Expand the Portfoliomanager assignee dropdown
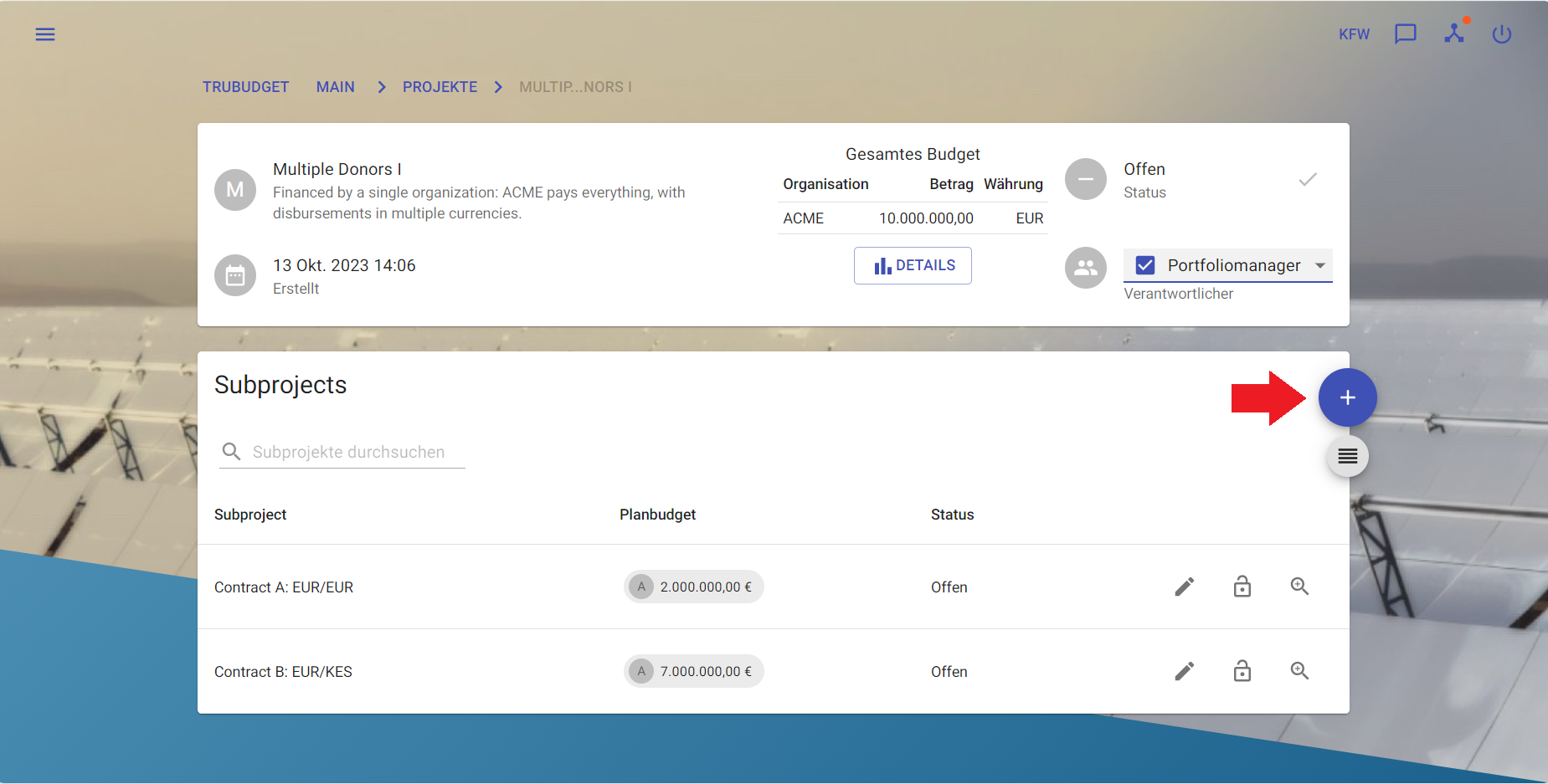This screenshot has height=784, width=1548. (1320, 265)
